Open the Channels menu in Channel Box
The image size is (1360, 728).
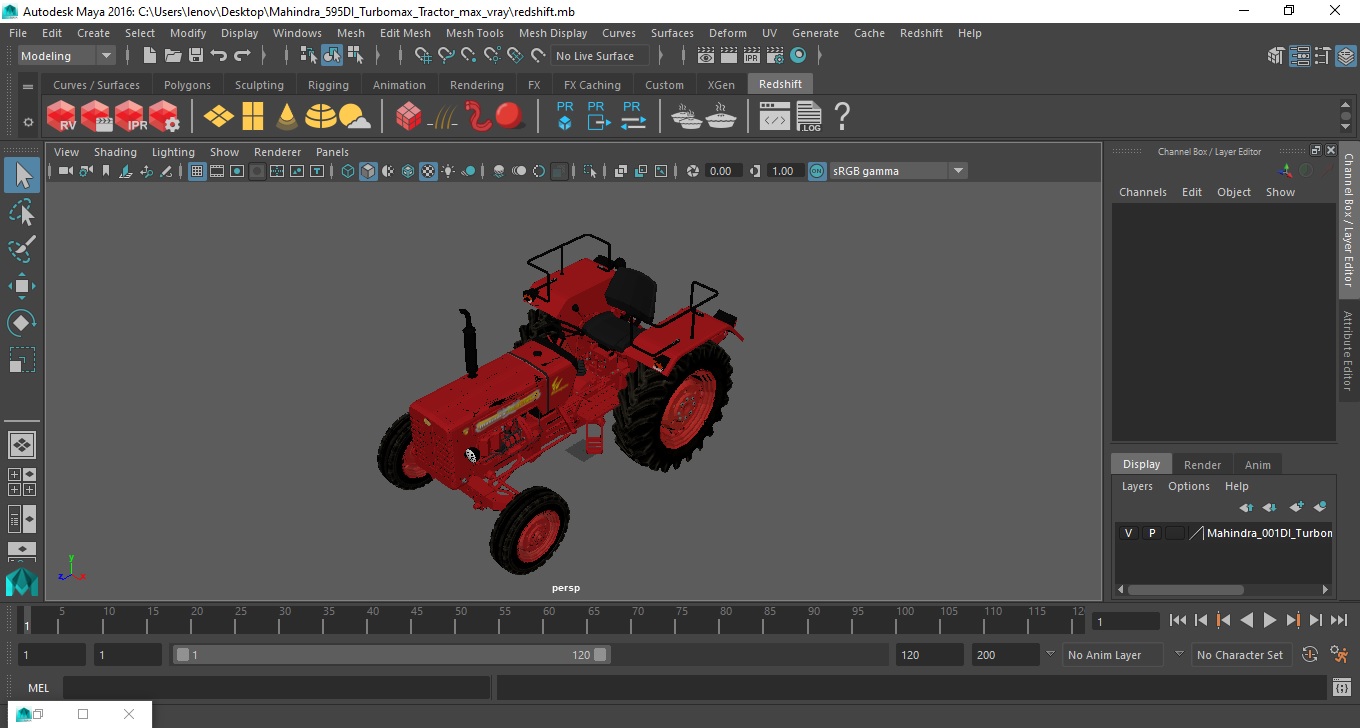[1143, 192]
